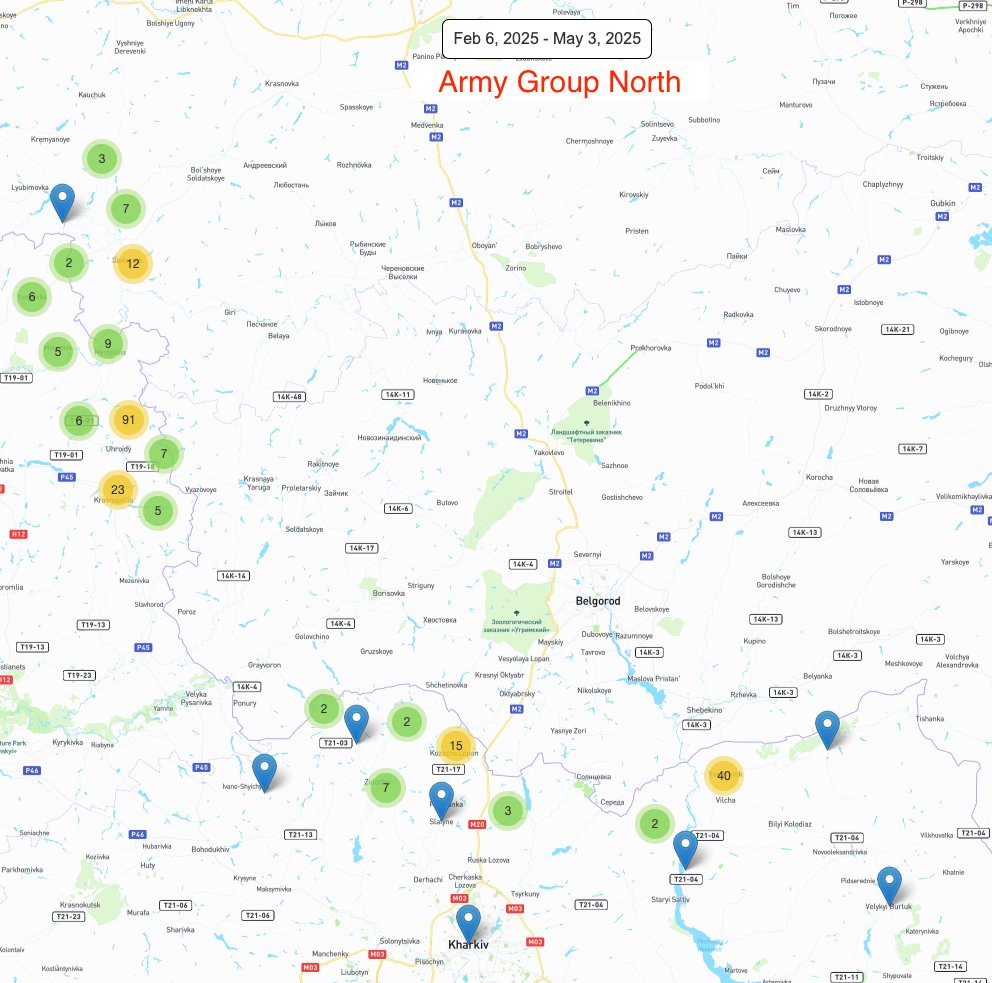The image size is (992, 983).
Task: Click the Prokhorovka town label
Action: click(651, 348)
